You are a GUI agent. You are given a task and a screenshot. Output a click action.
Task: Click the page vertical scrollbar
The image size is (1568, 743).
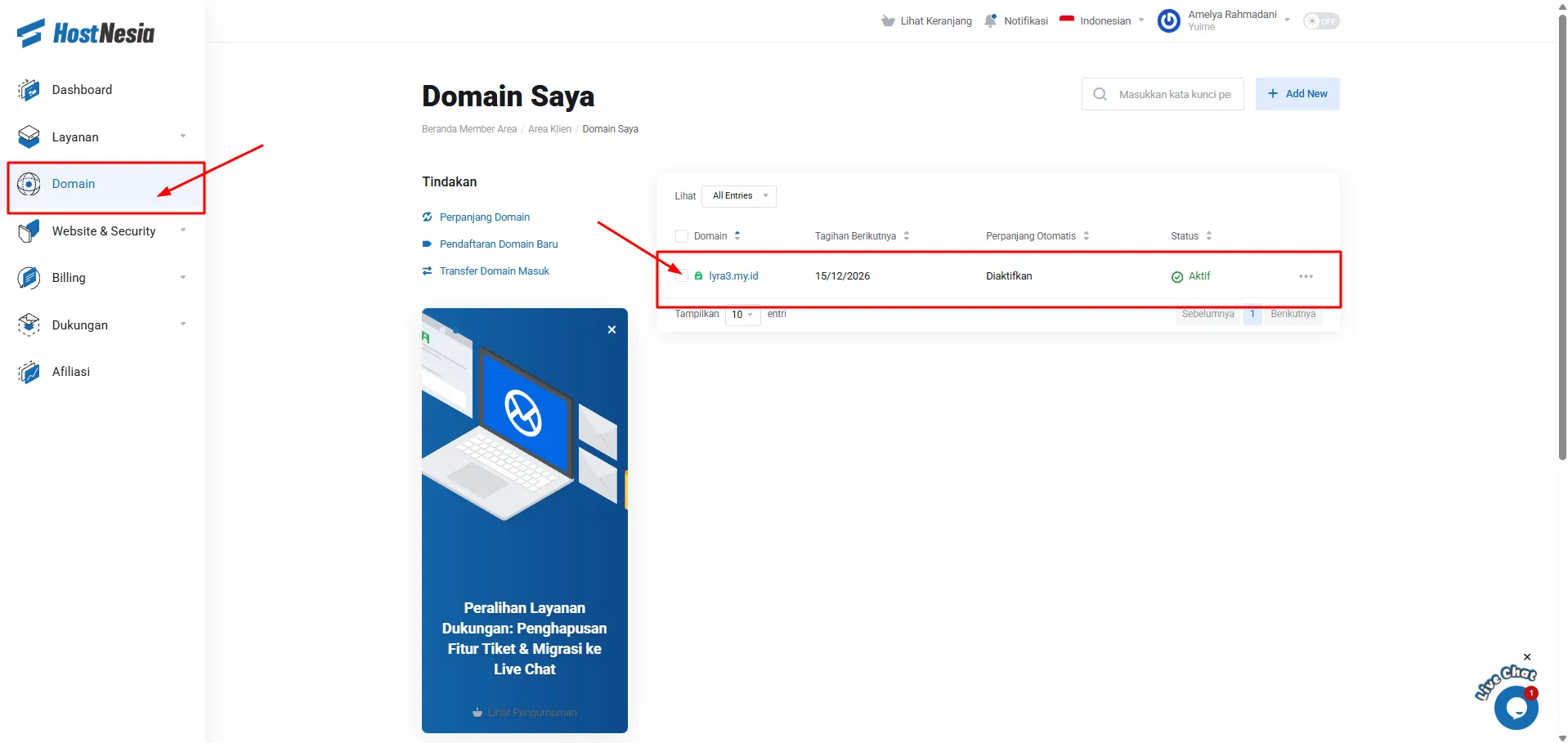pyautogui.click(x=1562, y=237)
